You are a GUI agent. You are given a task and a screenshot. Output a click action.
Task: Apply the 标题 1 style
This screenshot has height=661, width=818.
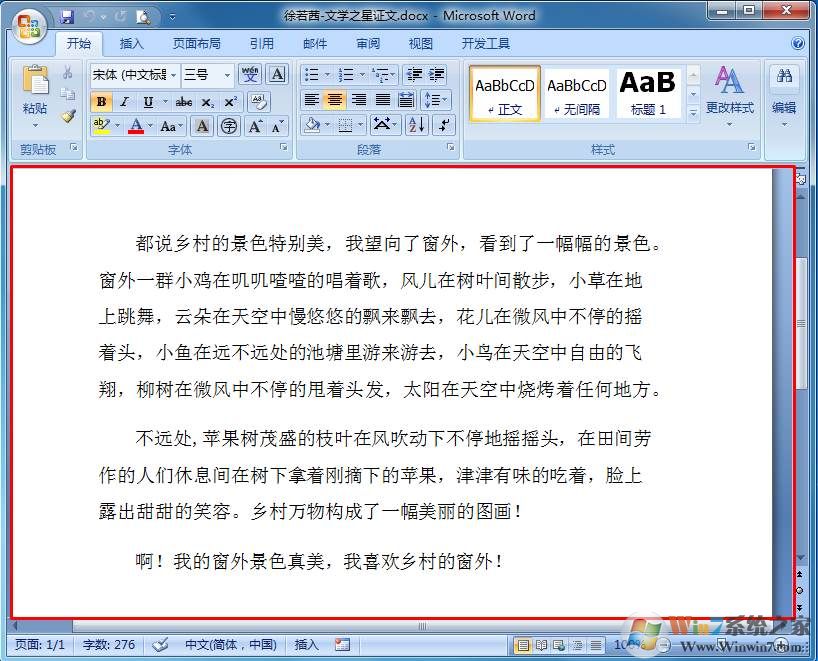648,93
